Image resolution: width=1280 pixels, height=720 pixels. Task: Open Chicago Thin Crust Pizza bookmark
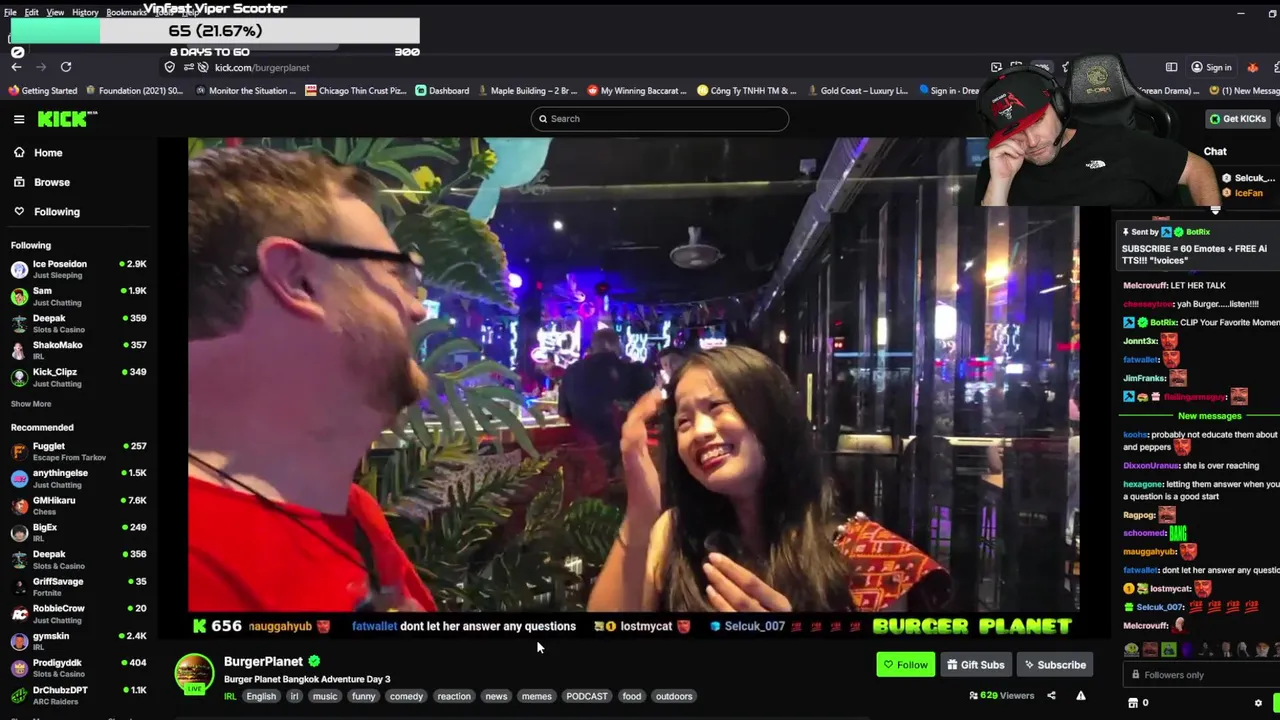pyautogui.click(x=356, y=91)
